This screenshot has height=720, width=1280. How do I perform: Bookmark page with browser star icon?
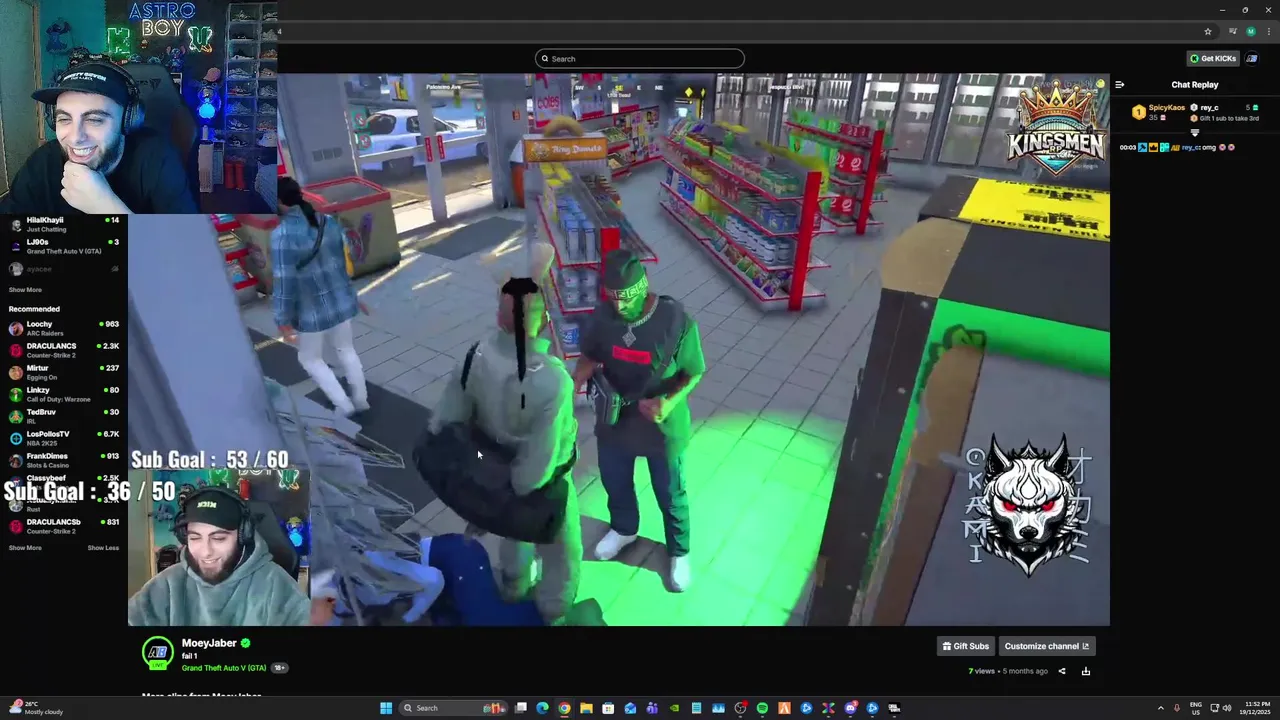1208,31
